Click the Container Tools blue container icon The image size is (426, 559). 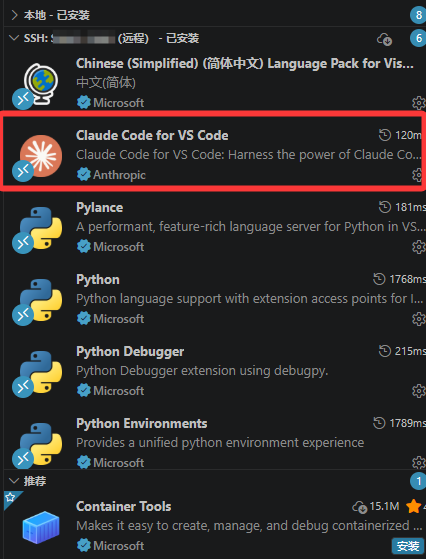tap(41, 527)
